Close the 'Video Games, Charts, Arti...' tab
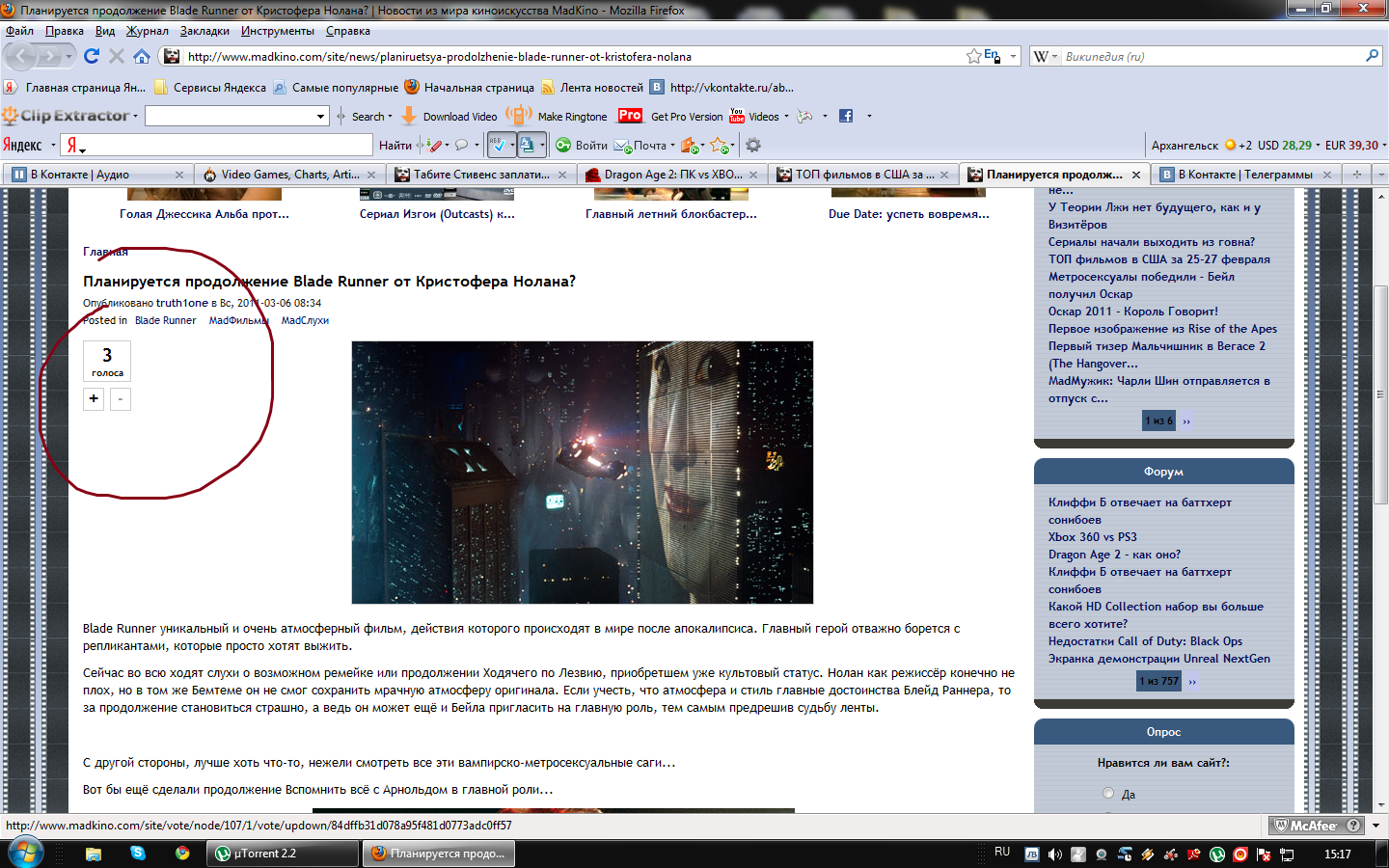Screen dimensions: 1389x868 coord(371,175)
